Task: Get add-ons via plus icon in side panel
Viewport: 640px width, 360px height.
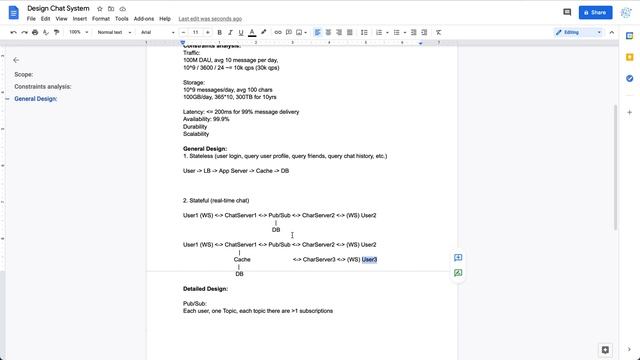Action: (x=629, y=112)
